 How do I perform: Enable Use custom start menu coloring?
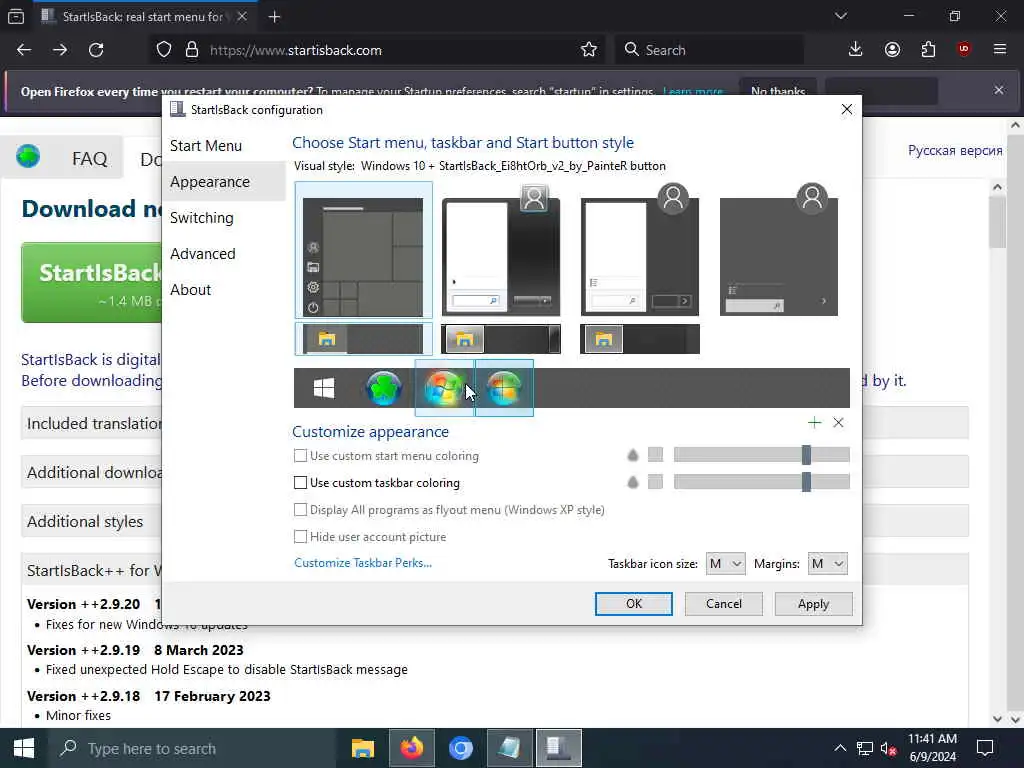coord(300,455)
